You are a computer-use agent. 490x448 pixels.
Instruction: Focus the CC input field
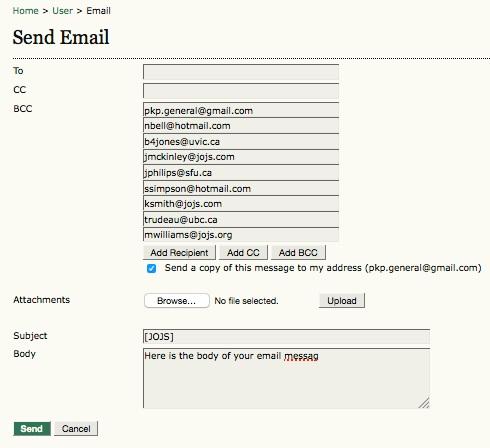point(241,91)
